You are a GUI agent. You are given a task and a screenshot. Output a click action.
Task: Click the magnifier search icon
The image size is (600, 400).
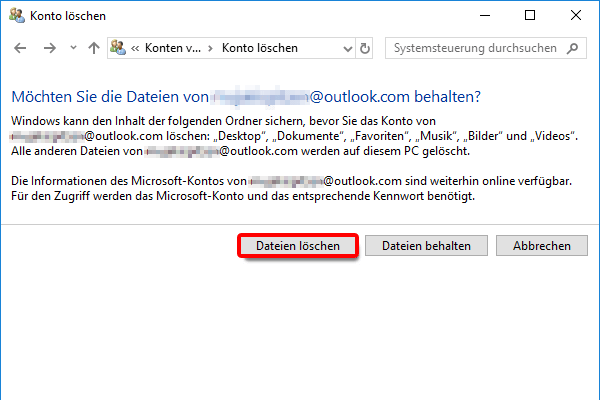[572, 48]
